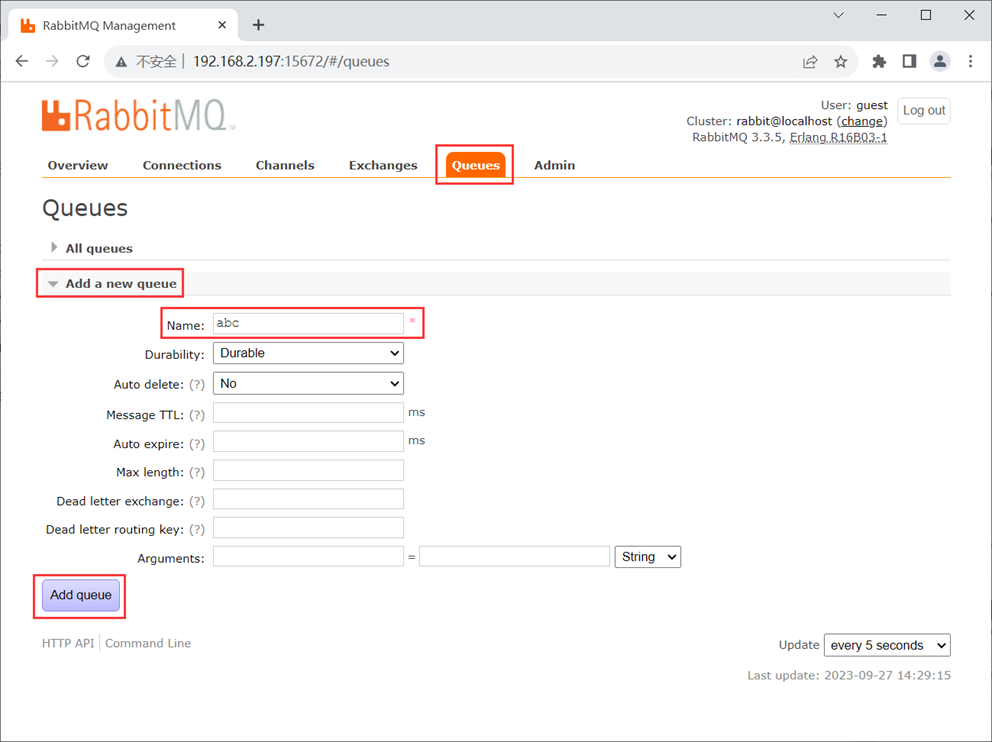The width and height of the screenshot is (992, 742).
Task: Click the Arguments value input field
Action: coord(514,557)
